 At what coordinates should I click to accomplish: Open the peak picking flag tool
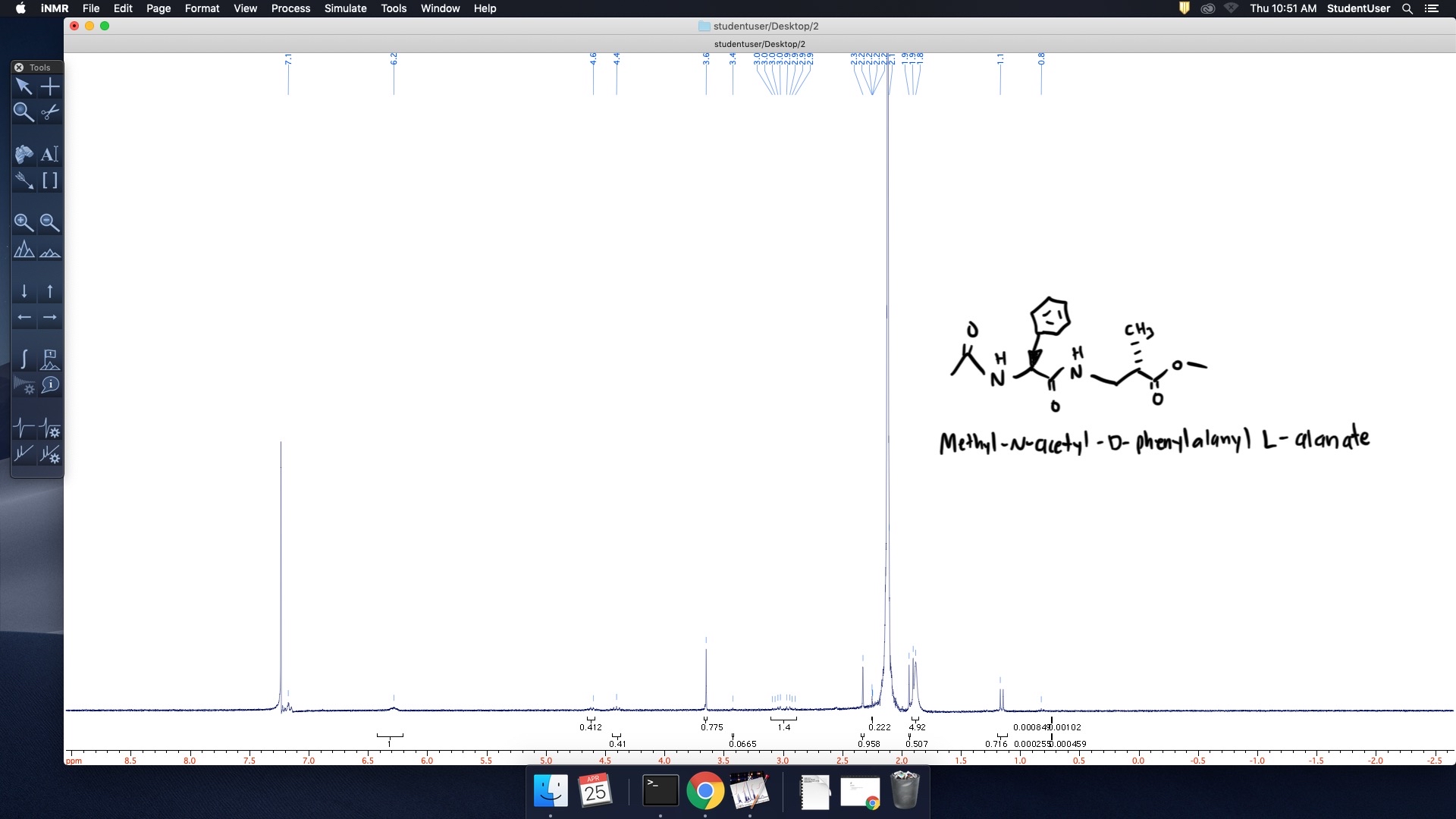(50, 359)
